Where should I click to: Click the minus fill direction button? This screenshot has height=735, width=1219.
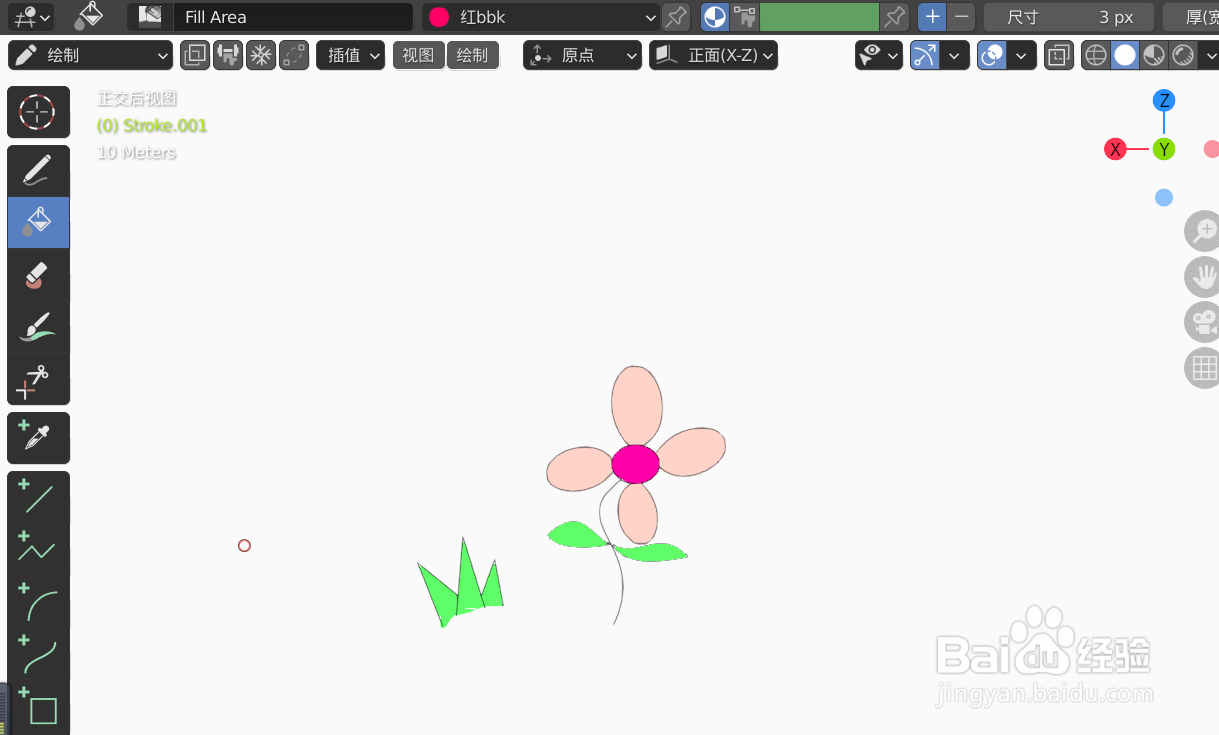(961, 16)
